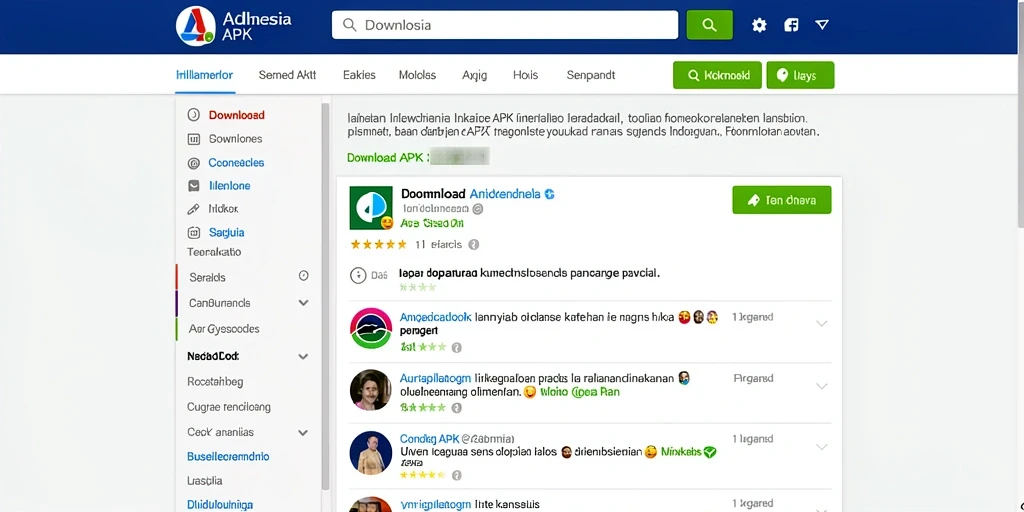Click the Facebook icon in header
1024x512 pixels.
pyautogui.click(x=791, y=25)
